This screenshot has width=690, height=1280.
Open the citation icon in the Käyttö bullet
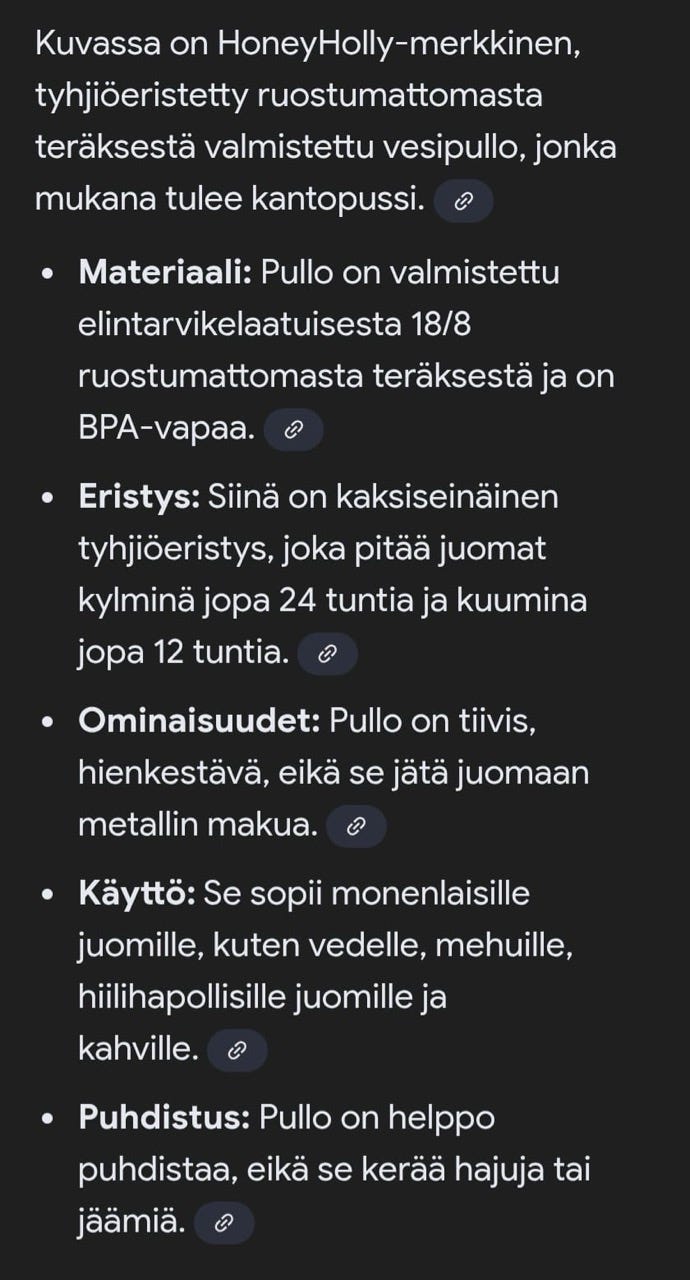coord(235,1048)
